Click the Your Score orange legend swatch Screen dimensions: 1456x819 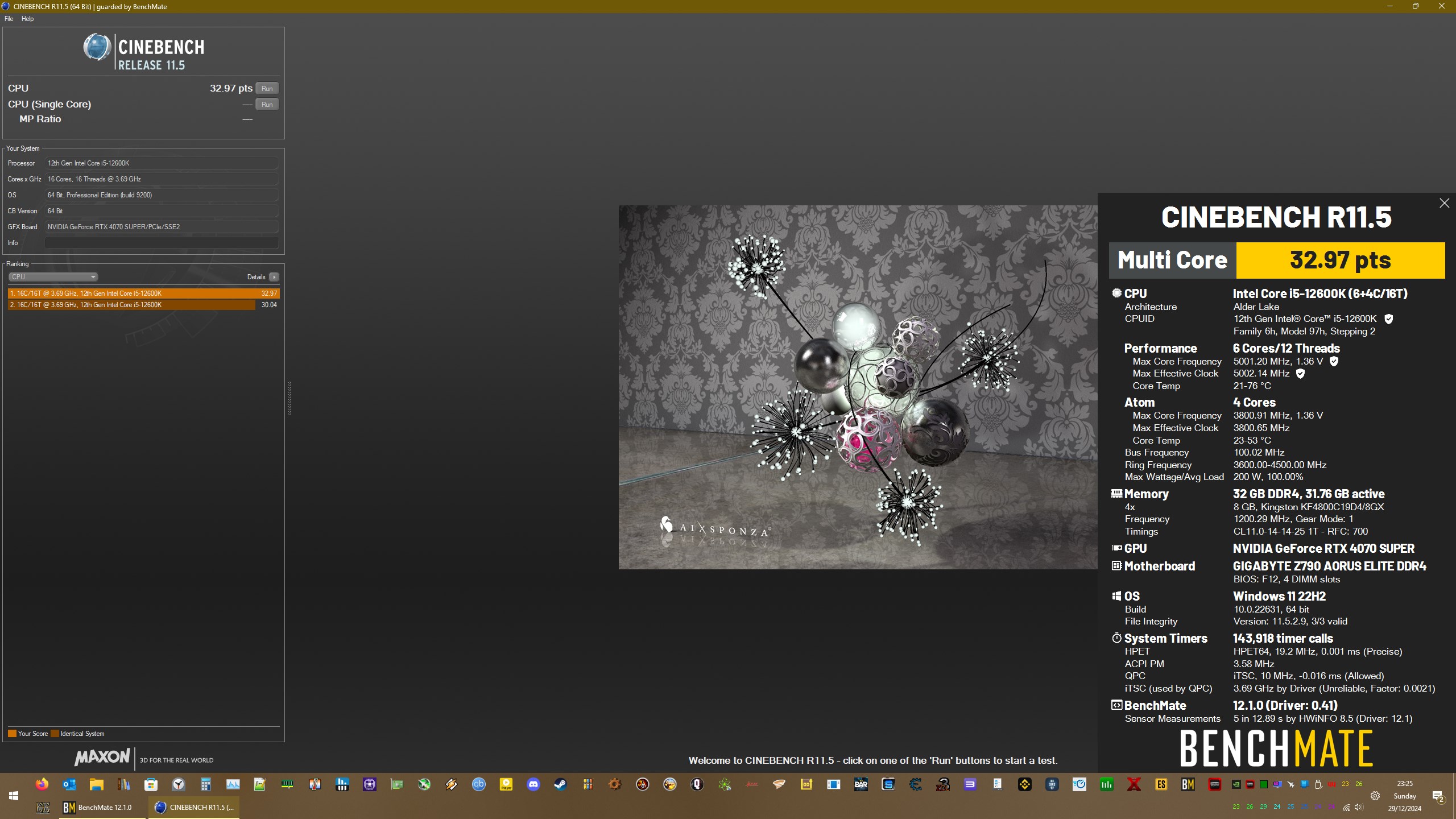click(x=12, y=734)
